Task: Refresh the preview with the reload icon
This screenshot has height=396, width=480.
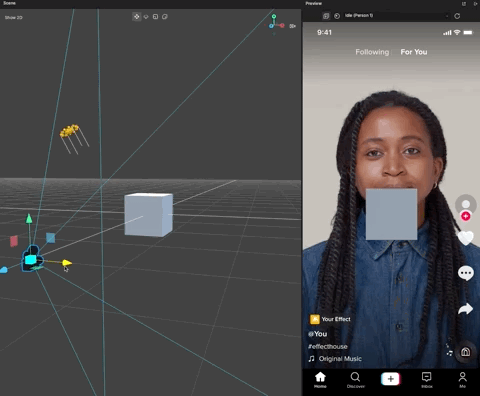Action: 457,16
